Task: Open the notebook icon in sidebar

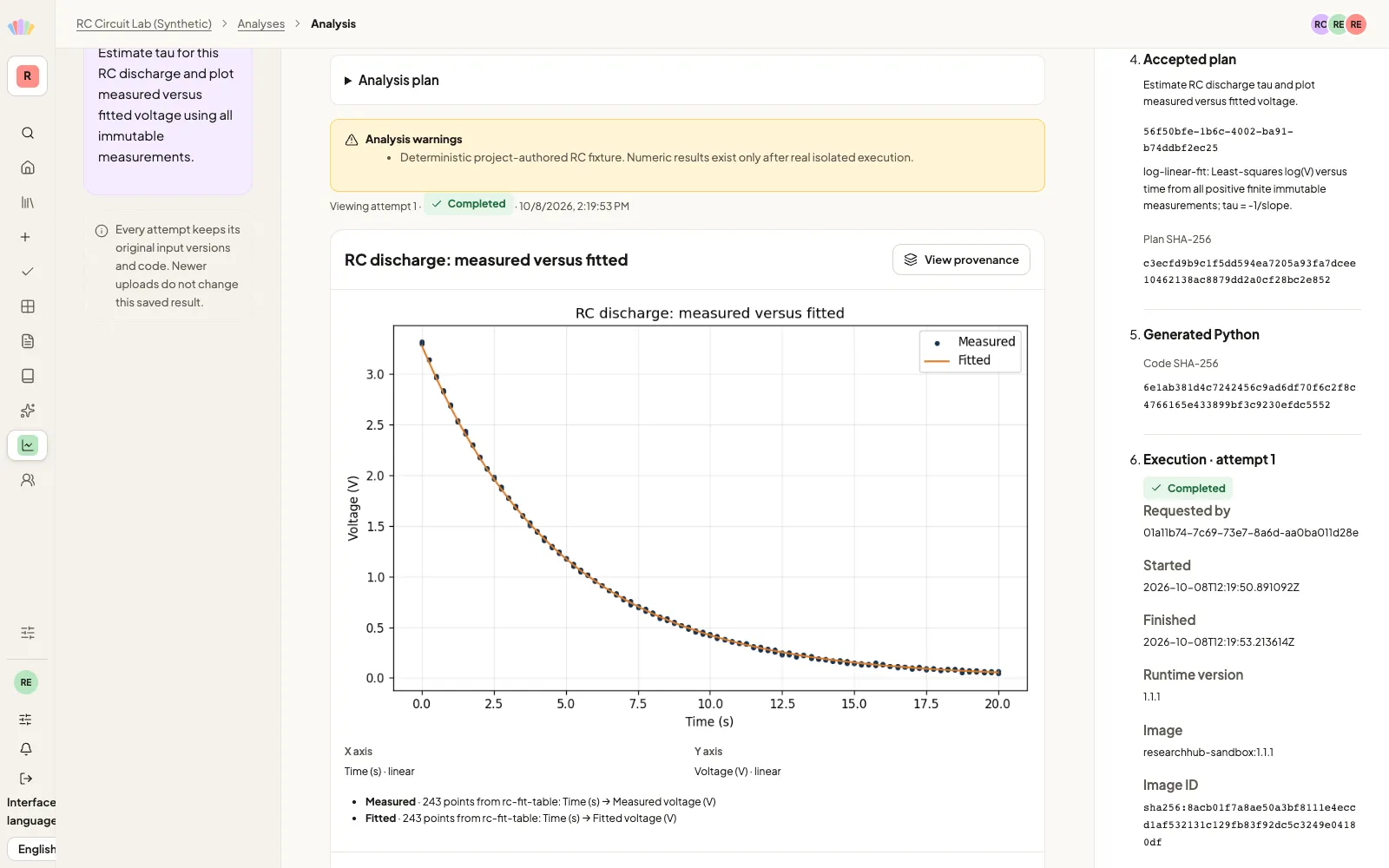Action: (x=28, y=376)
